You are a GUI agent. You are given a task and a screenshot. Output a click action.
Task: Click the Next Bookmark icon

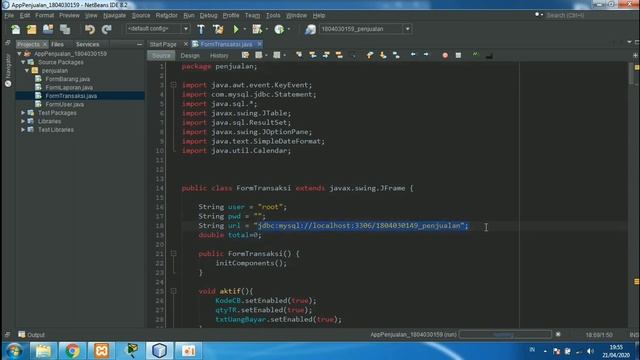(383, 55)
